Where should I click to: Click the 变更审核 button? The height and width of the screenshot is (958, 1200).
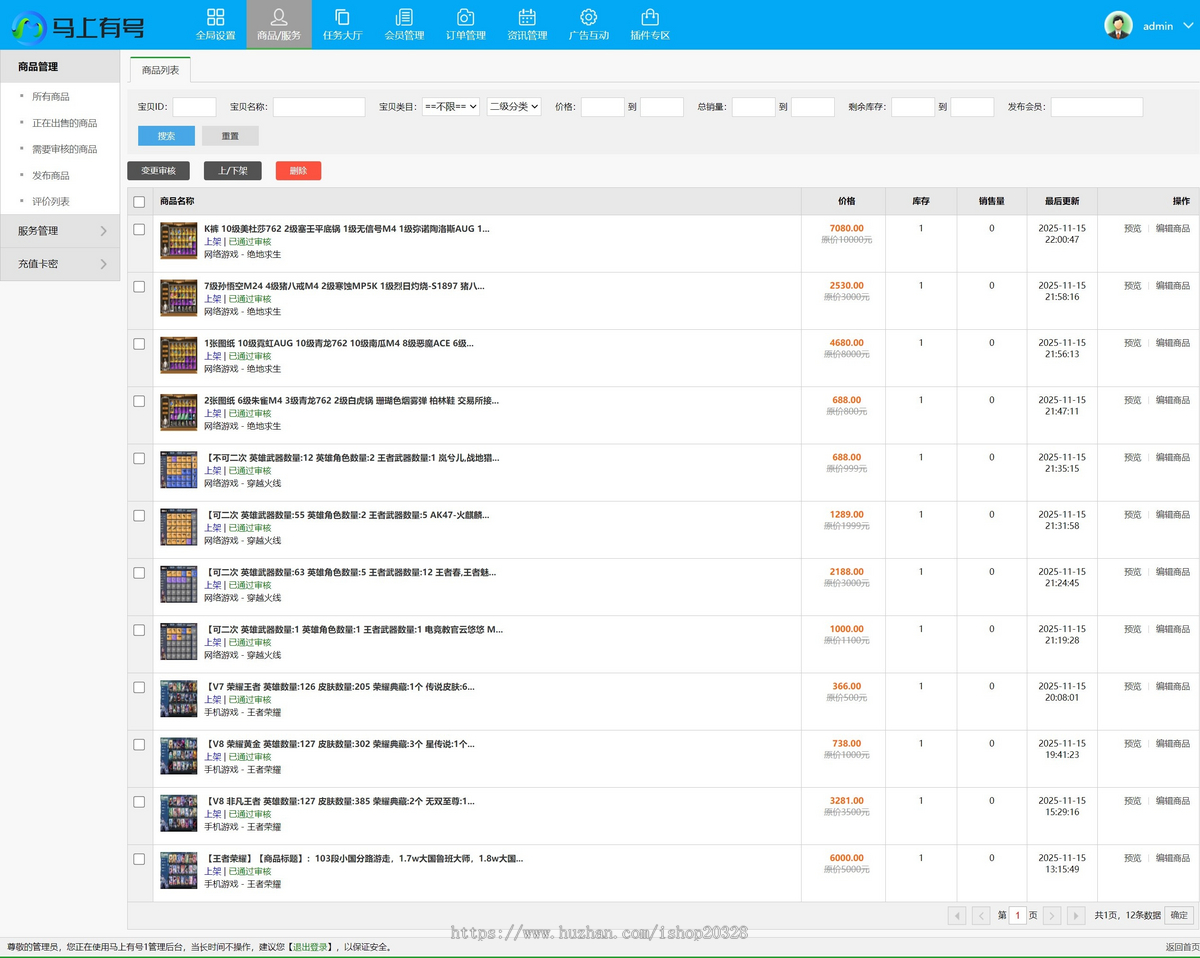point(158,171)
